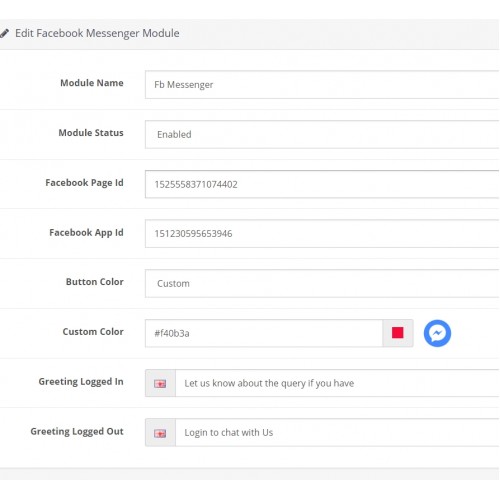Click the Edit Facebook Messenger Module heading
Image resolution: width=500 pixels, height=500 pixels.
[x=97, y=33]
